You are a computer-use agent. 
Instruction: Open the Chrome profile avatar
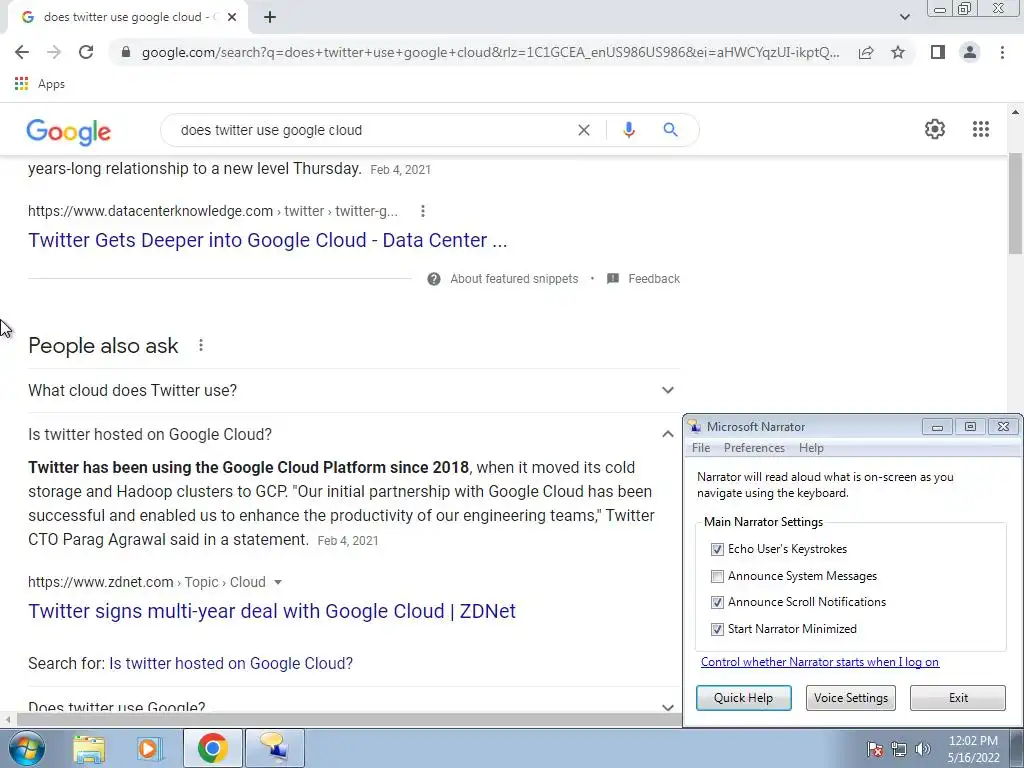pyautogui.click(x=970, y=52)
